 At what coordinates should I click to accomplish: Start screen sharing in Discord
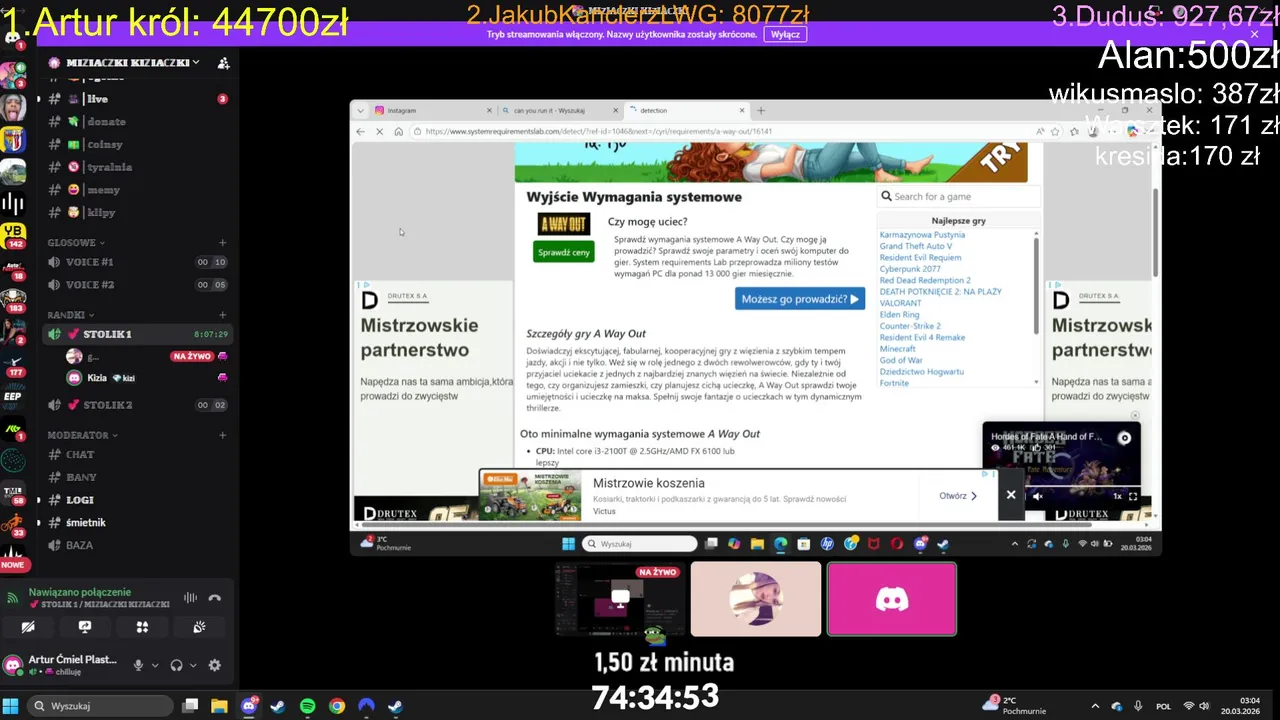click(85, 627)
